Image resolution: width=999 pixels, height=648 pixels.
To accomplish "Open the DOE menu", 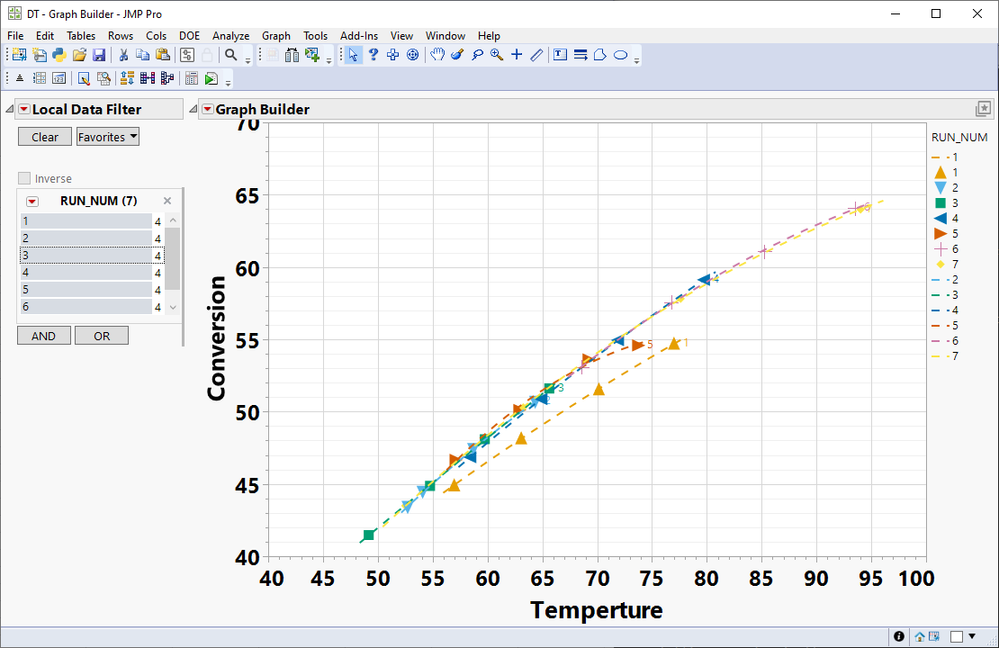I will tap(189, 36).
